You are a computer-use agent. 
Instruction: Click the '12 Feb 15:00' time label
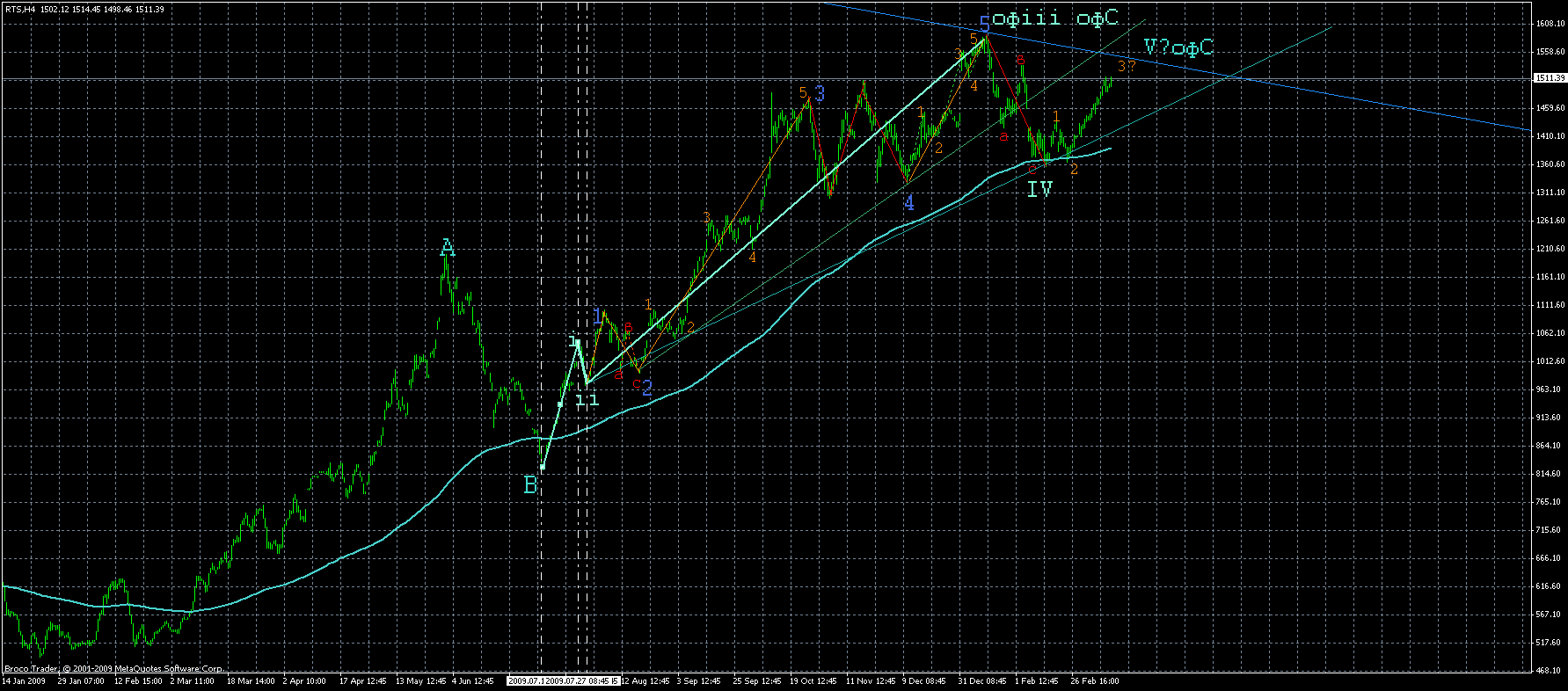pos(138,680)
